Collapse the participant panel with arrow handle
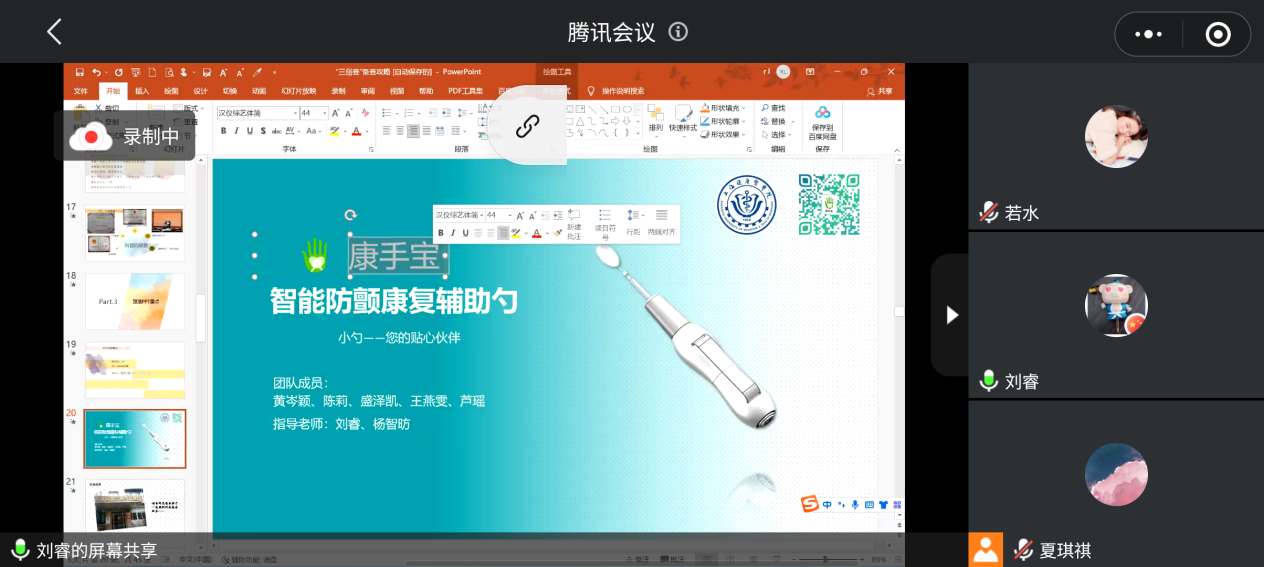 951,315
